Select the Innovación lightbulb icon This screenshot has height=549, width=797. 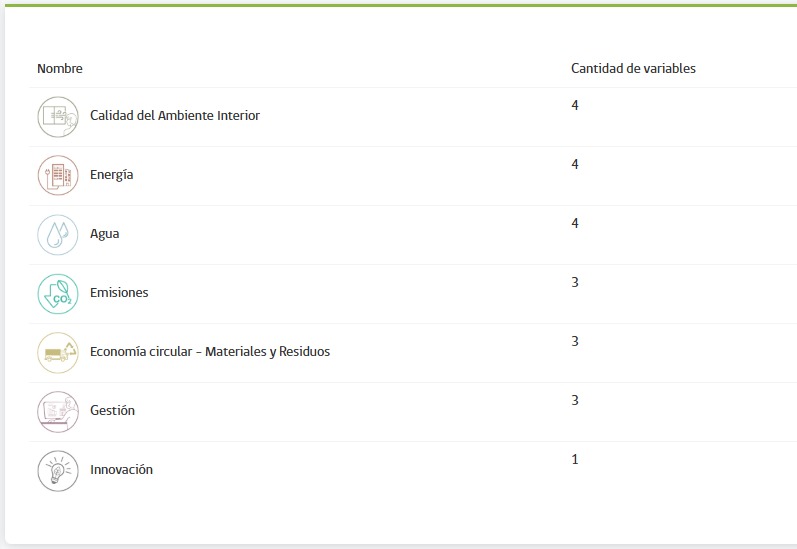pyautogui.click(x=57, y=470)
